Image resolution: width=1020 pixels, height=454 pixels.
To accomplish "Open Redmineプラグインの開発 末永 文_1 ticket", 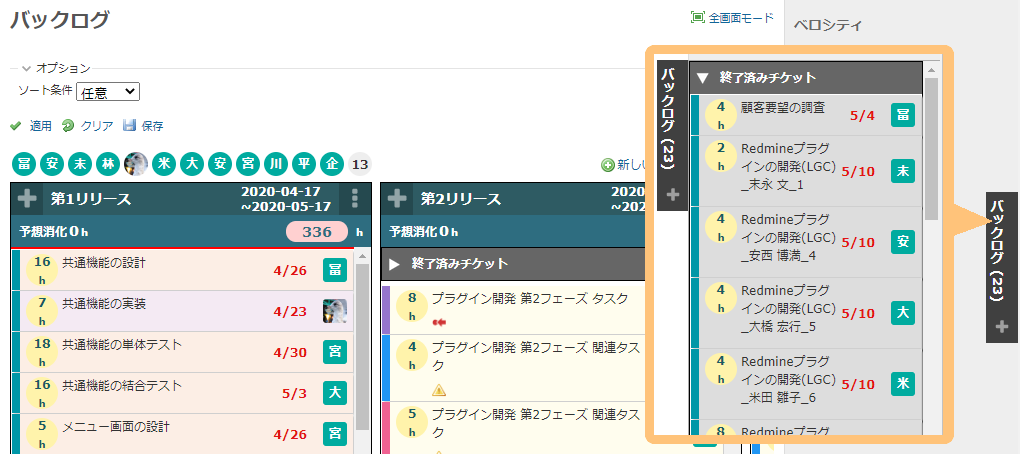I will point(788,167).
